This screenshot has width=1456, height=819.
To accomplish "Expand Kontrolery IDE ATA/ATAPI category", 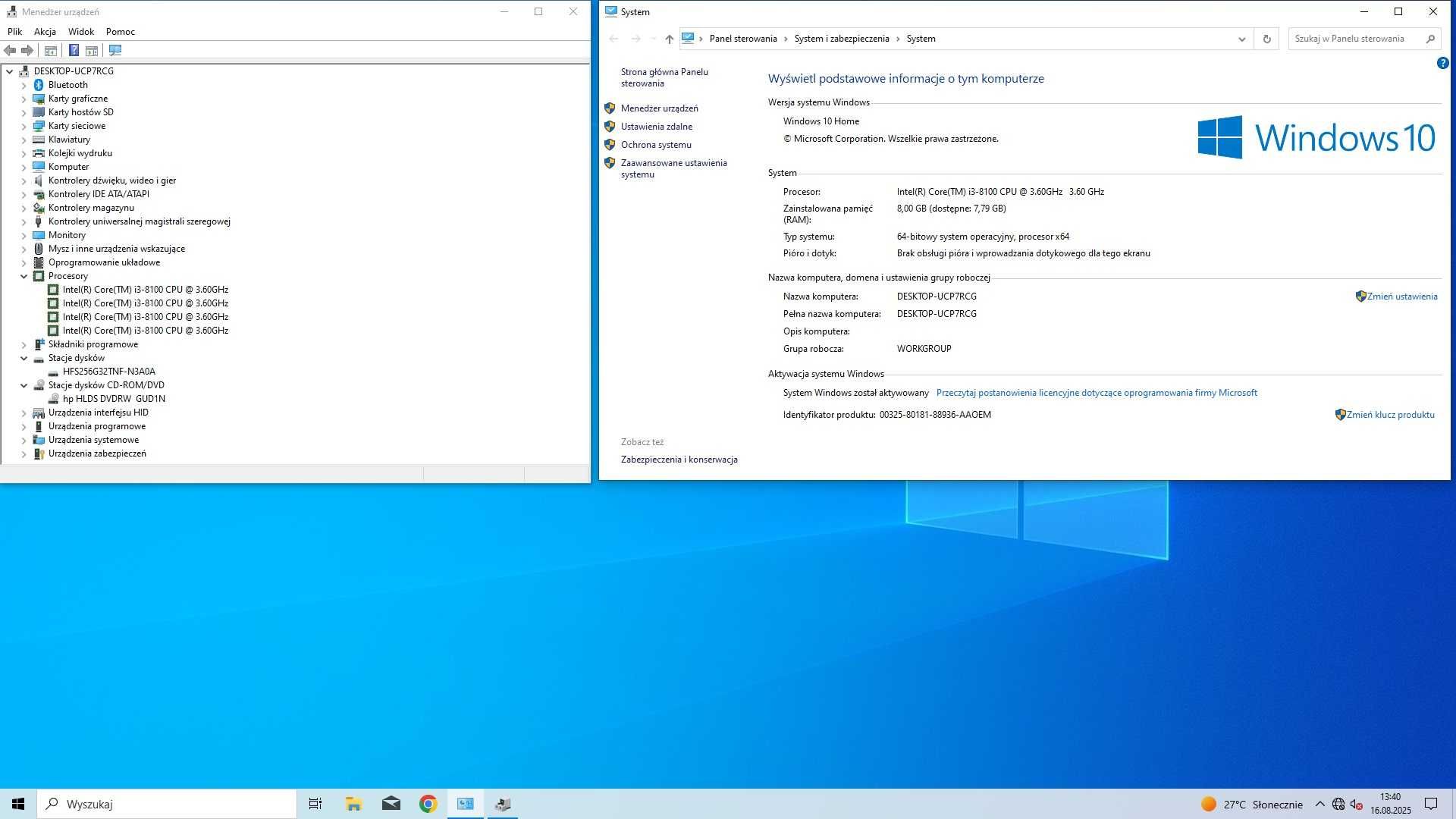I will click(x=24, y=194).
